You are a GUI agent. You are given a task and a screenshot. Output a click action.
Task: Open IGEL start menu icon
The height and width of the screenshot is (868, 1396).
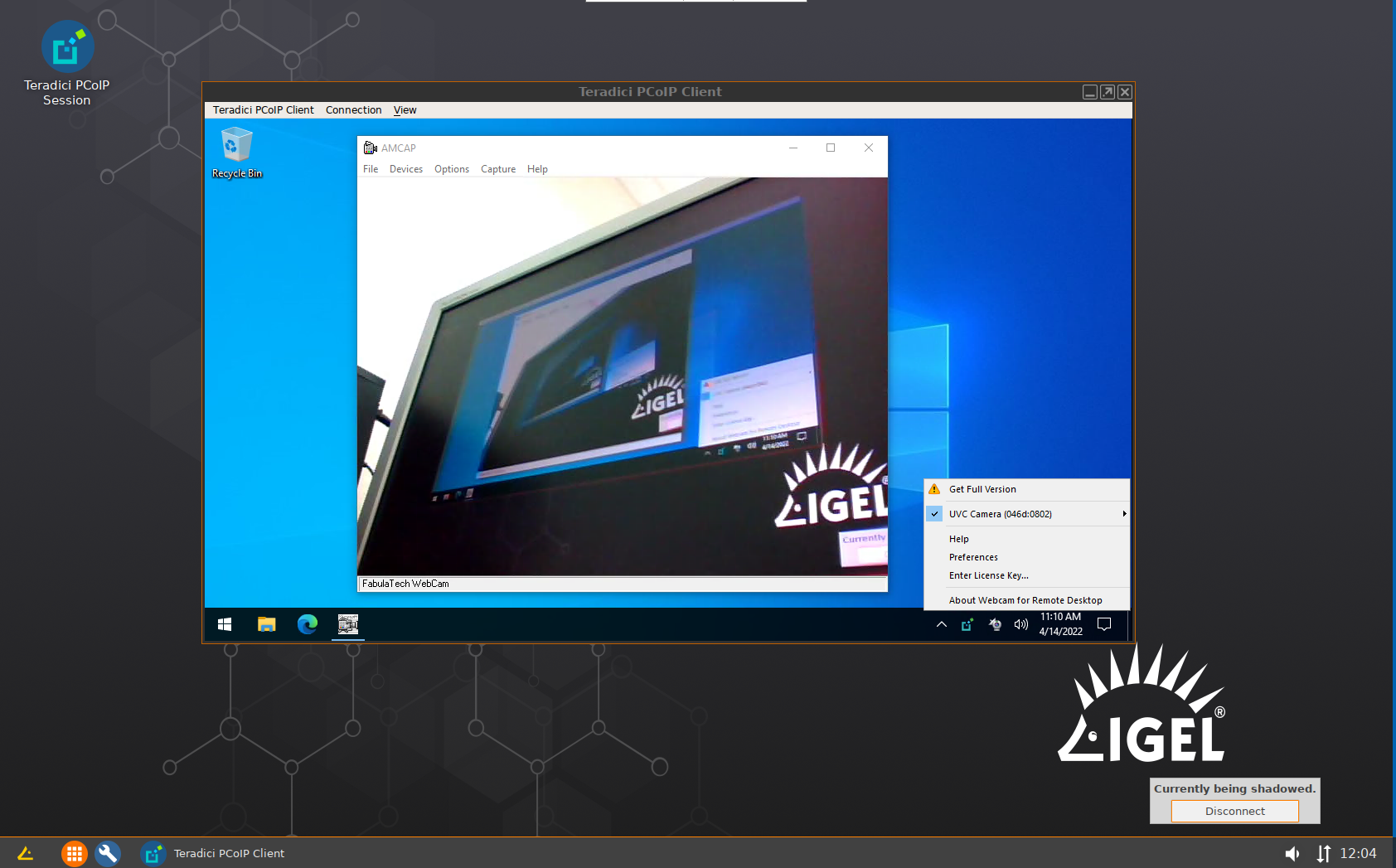tap(26, 853)
